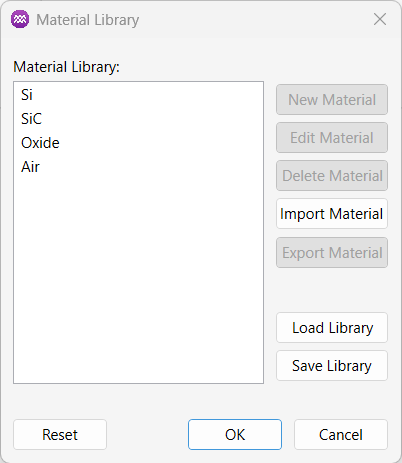This screenshot has width=402, height=463.
Task: Load a library with Load Library
Action: coord(332,328)
